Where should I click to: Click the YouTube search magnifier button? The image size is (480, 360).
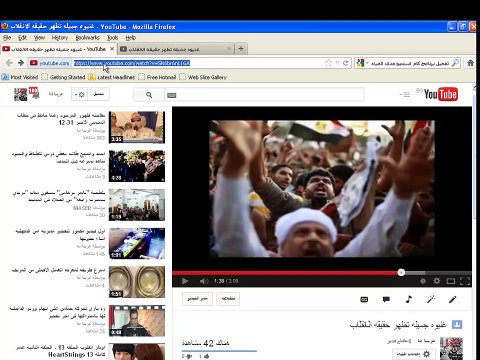point(149,95)
